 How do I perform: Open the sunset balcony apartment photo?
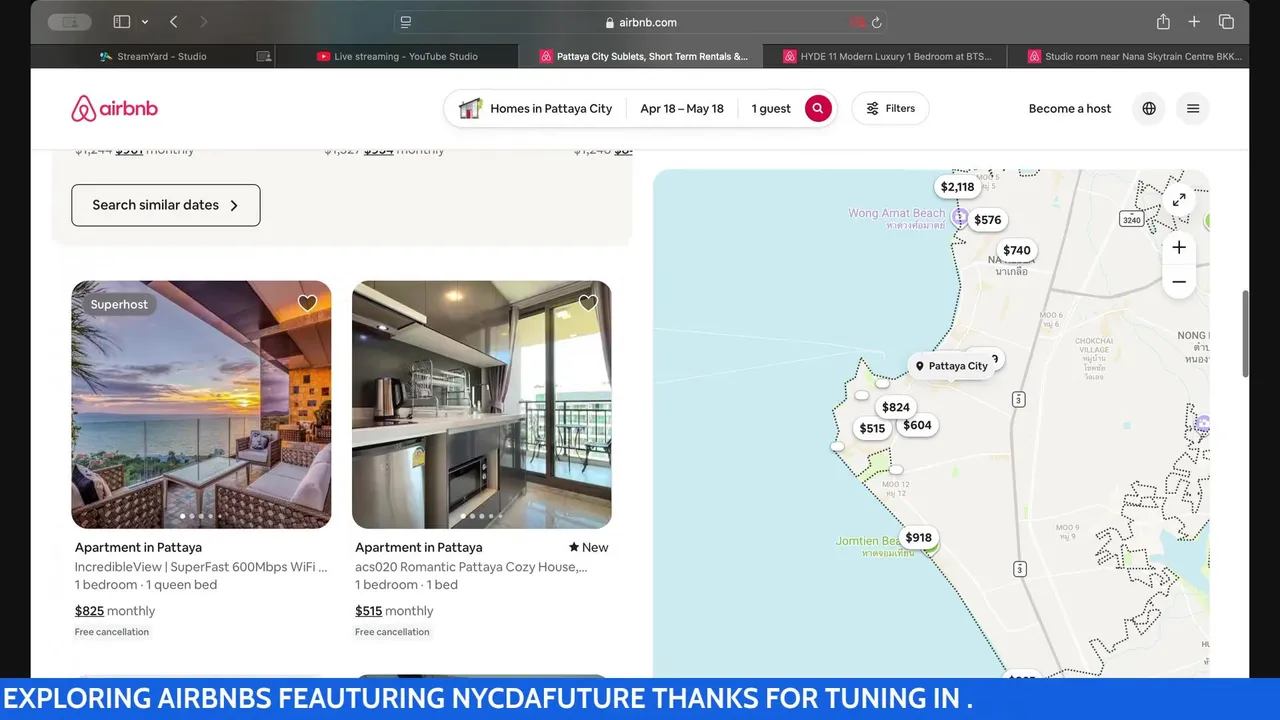(201, 404)
